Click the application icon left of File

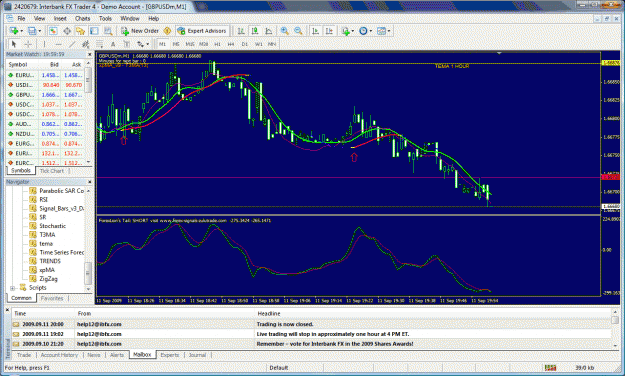coord(10,18)
